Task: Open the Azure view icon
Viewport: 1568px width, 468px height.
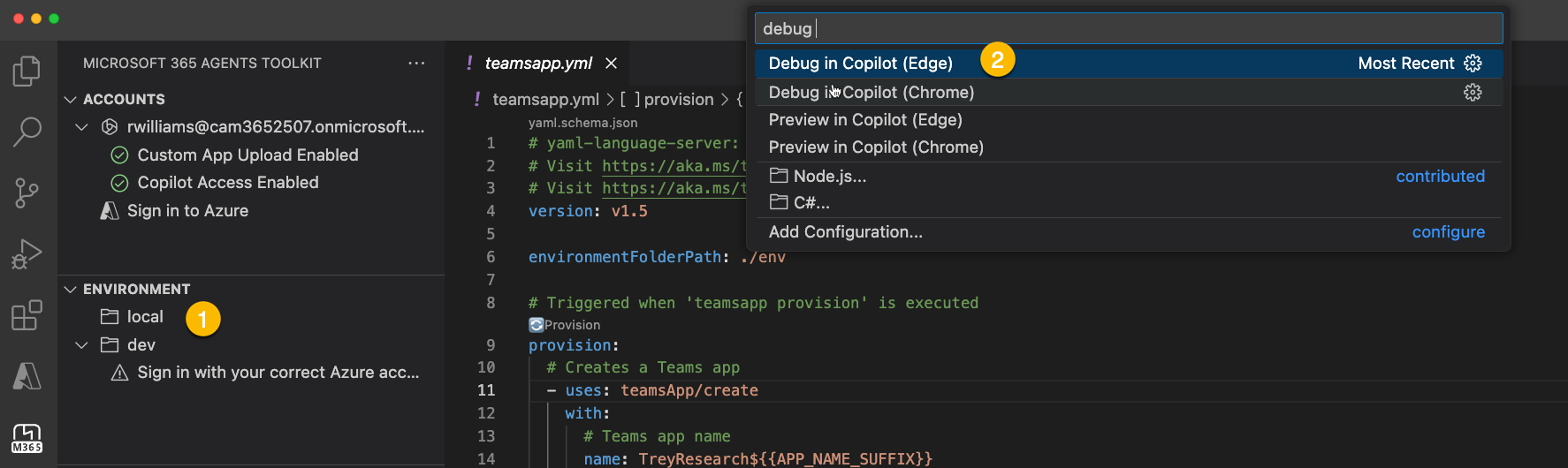Action: click(x=27, y=376)
